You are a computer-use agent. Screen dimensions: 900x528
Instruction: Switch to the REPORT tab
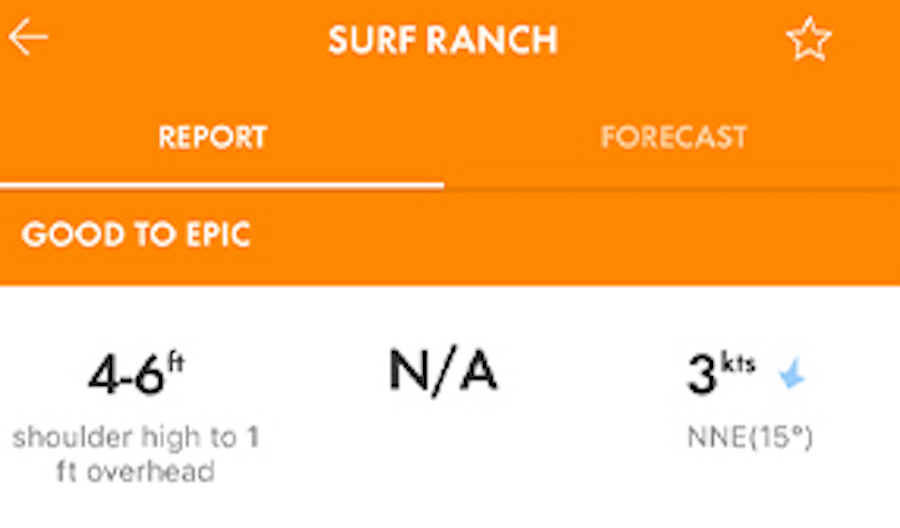pos(212,137)
